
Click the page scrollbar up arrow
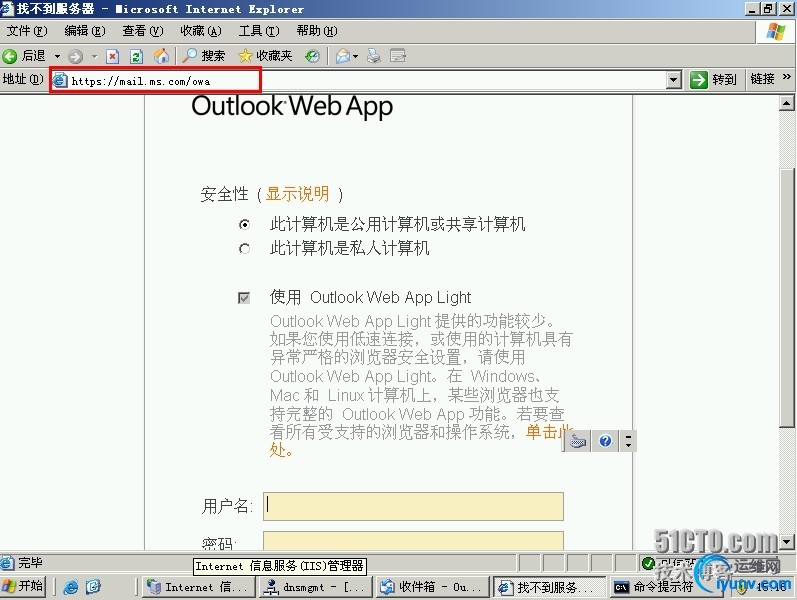pos(786,104)
